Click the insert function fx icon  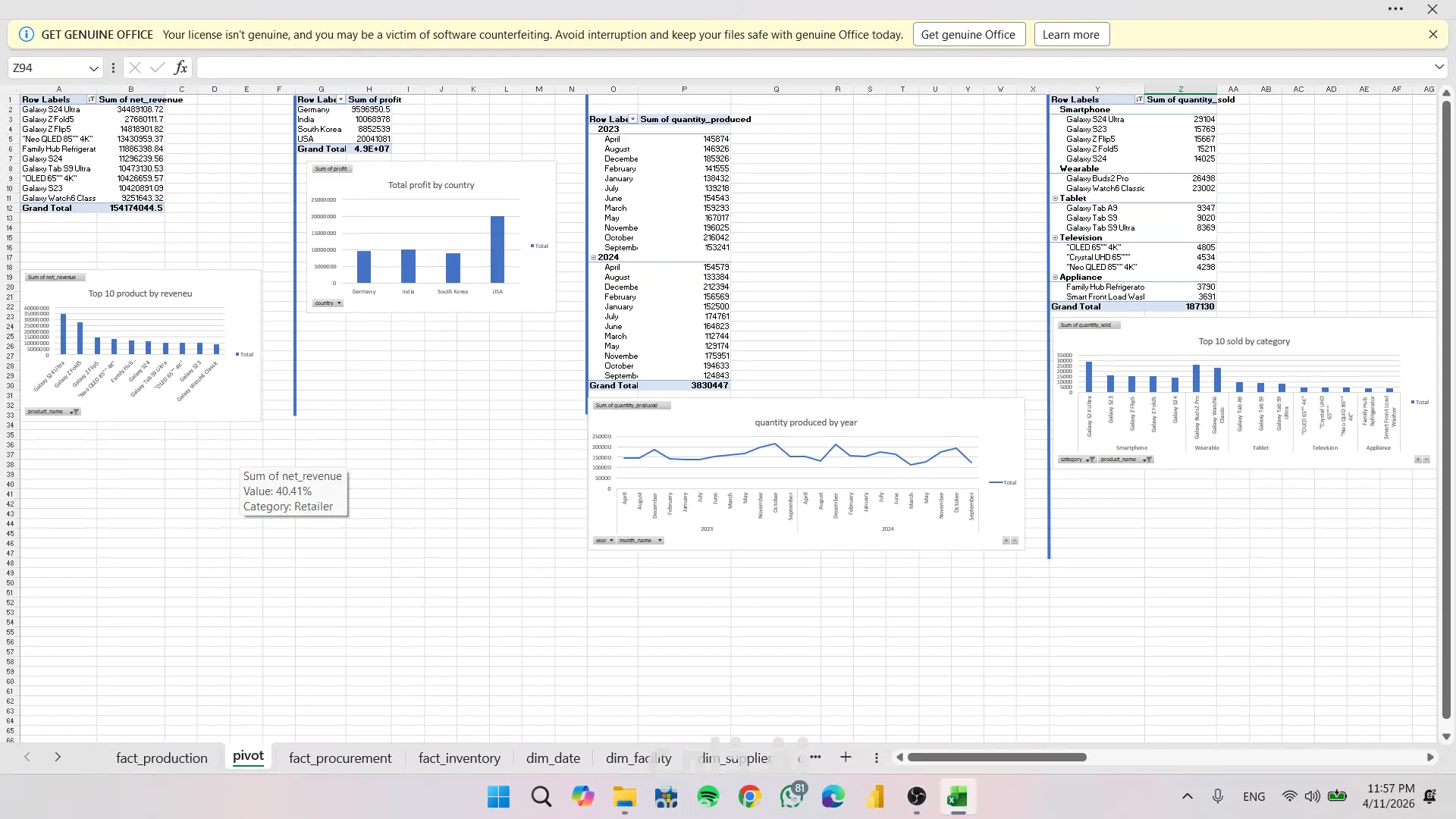coord(180,67)
